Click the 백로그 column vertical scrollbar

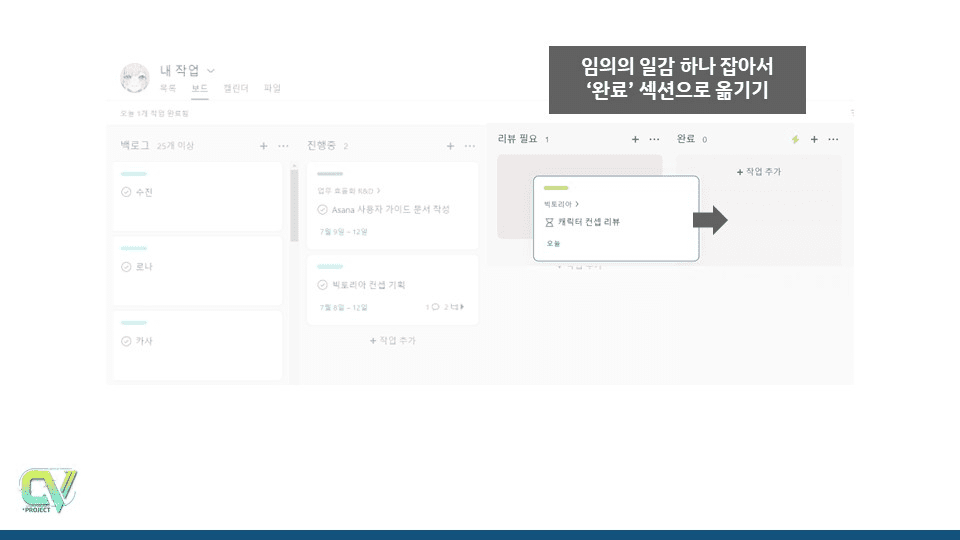tap(294, 205)
